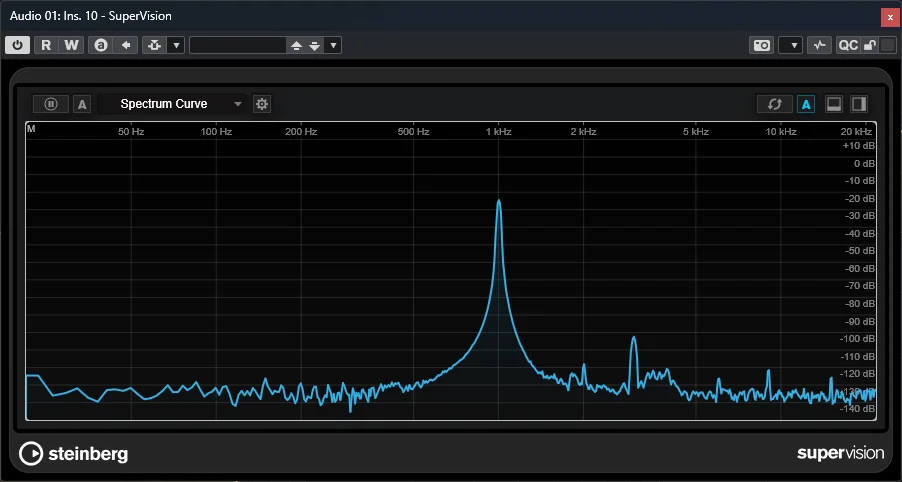Toggle the blue highlighted A button
Screen dimensions: 902x482
click(806, 104)
